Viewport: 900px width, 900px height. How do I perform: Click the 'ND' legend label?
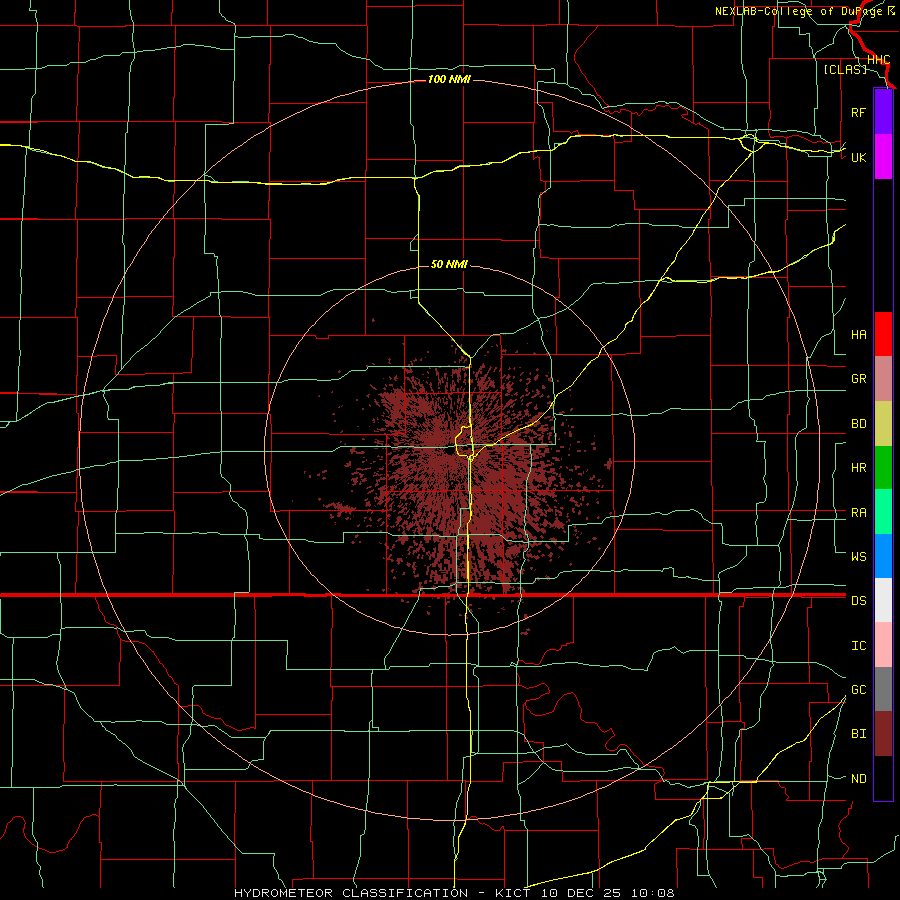(x=858, y=778)
